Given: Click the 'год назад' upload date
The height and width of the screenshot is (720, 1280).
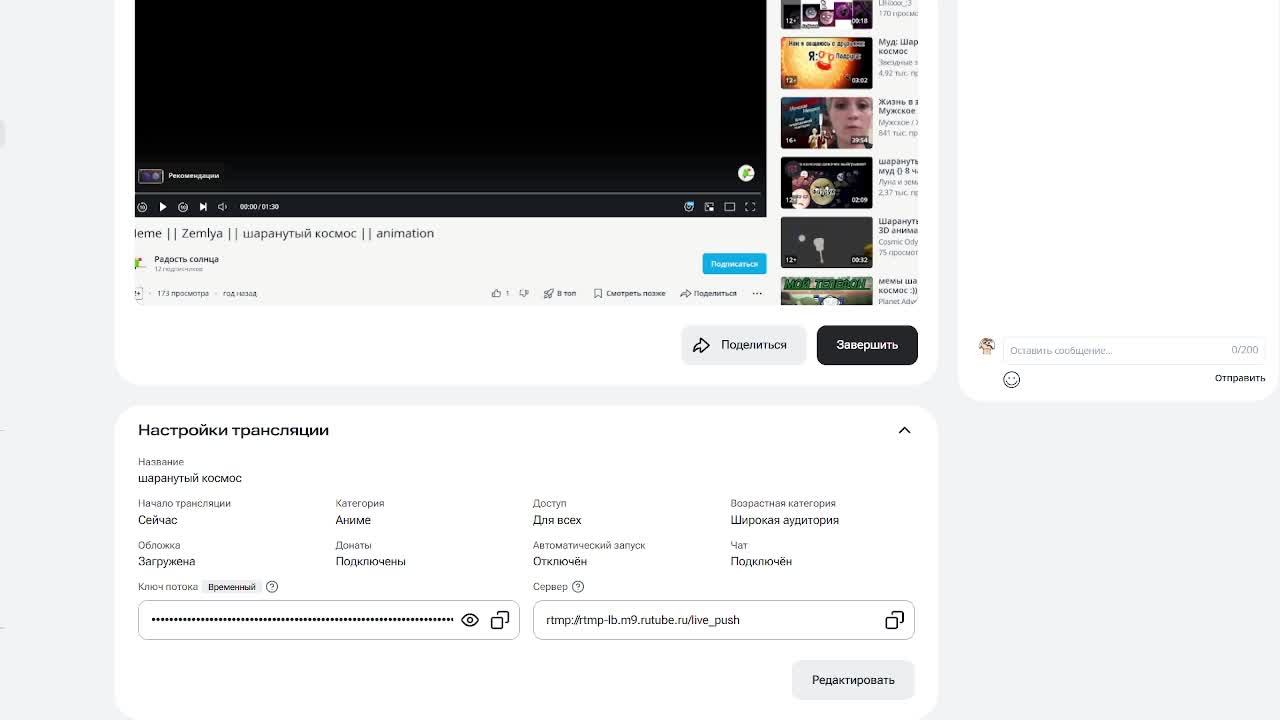Looking at the screenshot, I should point(240,293).
